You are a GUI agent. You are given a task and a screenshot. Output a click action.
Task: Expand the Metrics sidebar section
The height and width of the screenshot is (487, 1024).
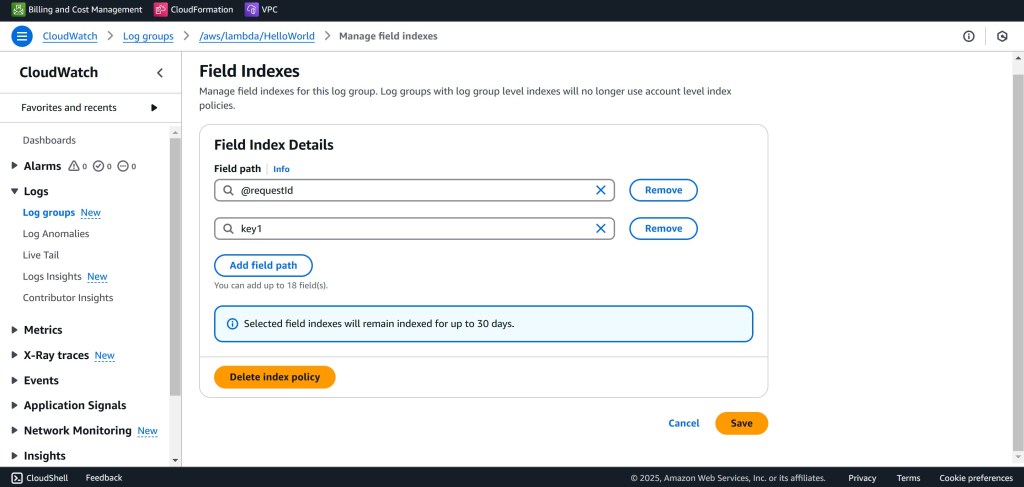point(14,330)
